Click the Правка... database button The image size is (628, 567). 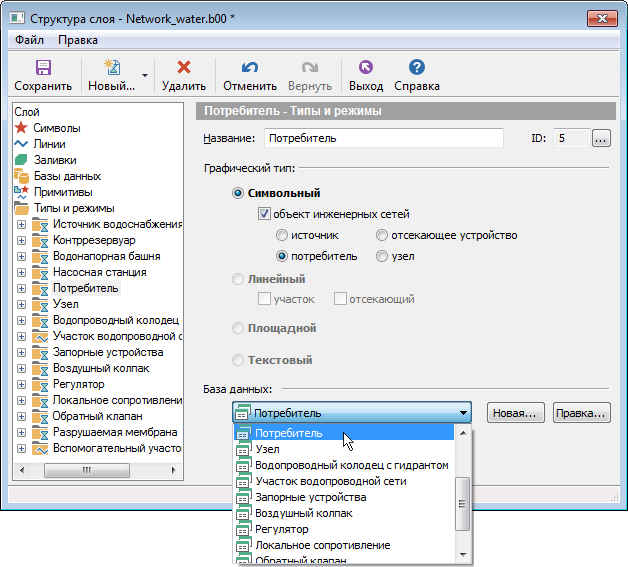tap(581, 413)
